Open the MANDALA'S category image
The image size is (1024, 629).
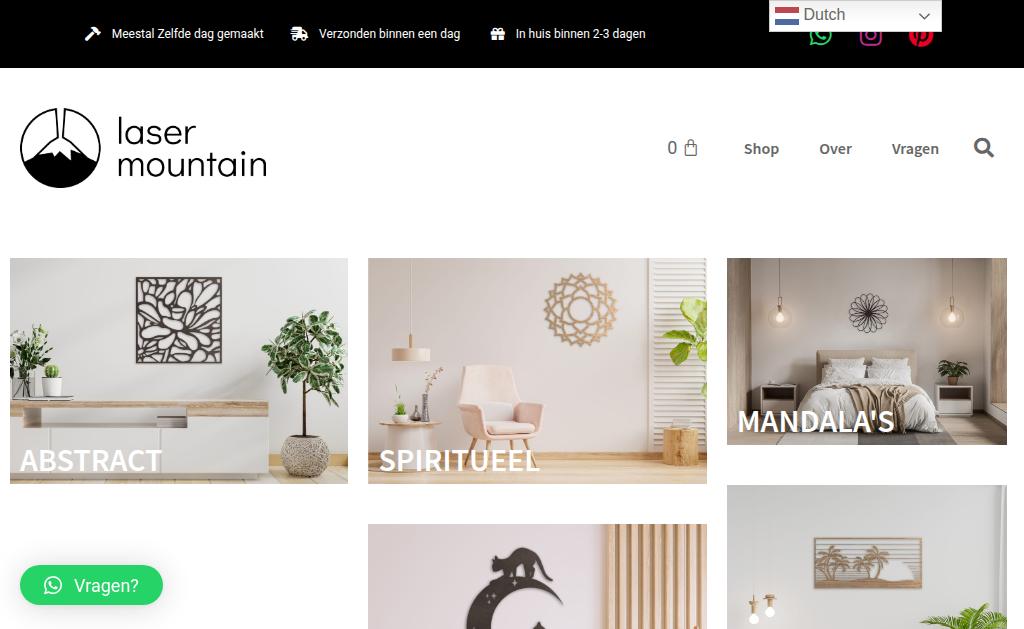click(867, 351)
